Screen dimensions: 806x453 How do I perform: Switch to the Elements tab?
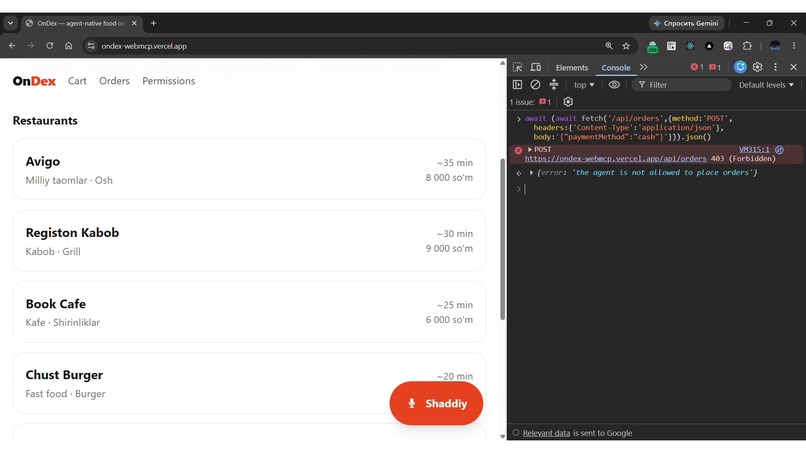pyautogui.click(x=572, y=67)
